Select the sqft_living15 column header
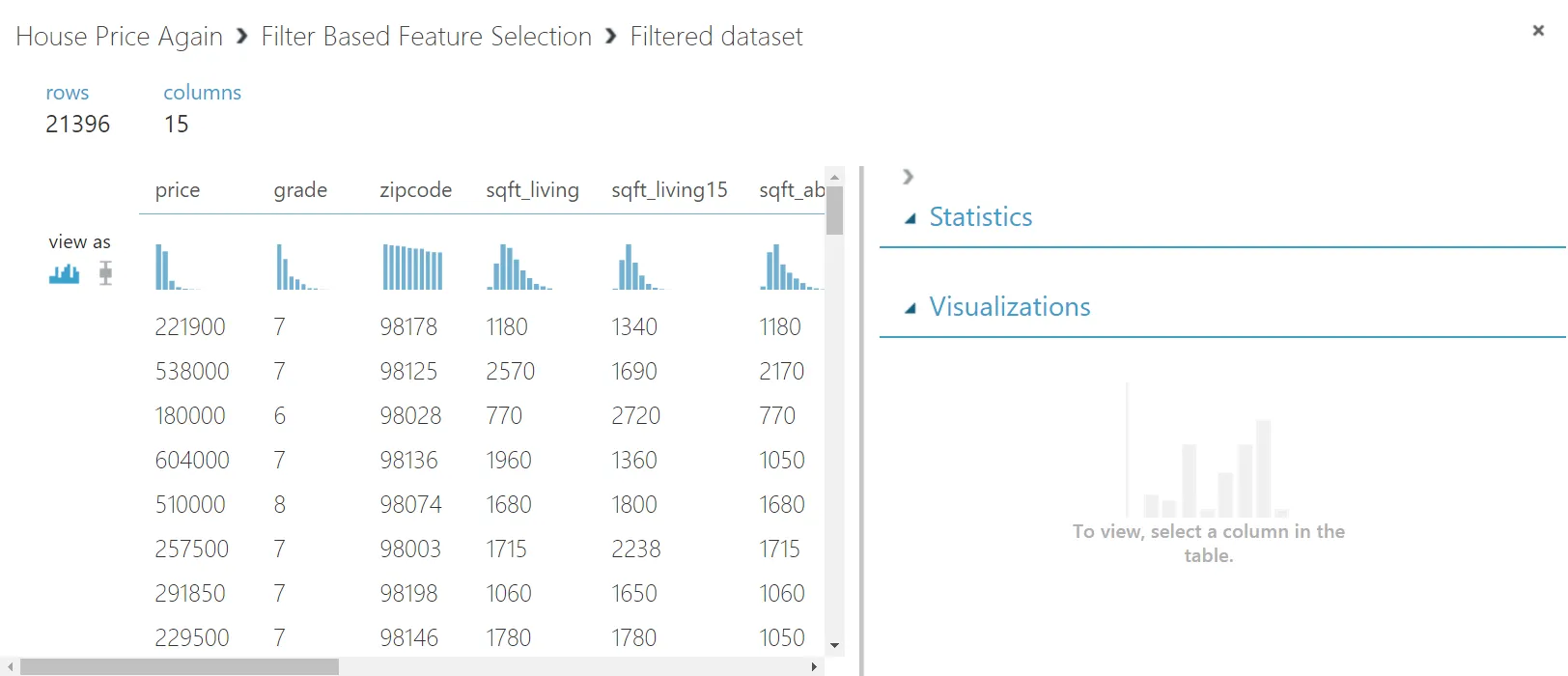Viewport: 1568px width, 676px height. point(670,190)
